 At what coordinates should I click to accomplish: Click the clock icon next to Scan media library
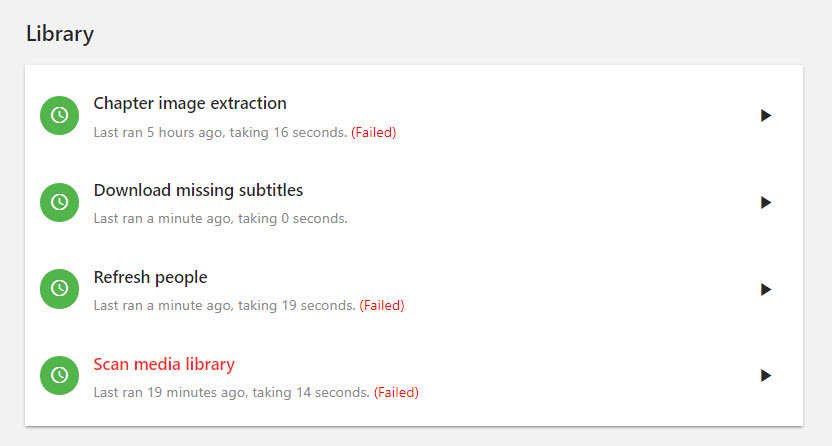pyautogui.click(x=59, y=375)
